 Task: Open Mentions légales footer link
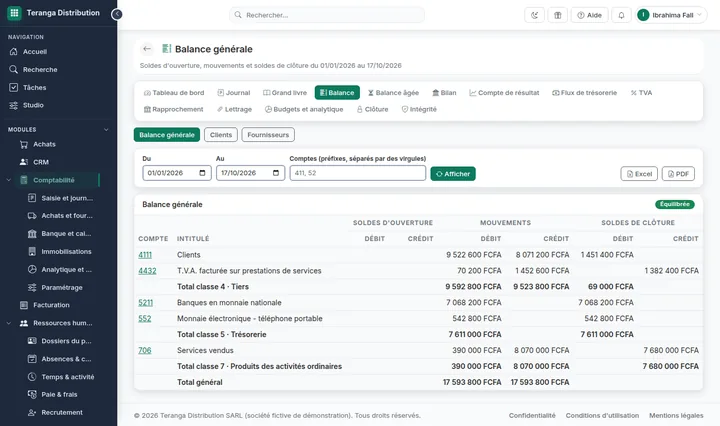[x=676, y=415]
